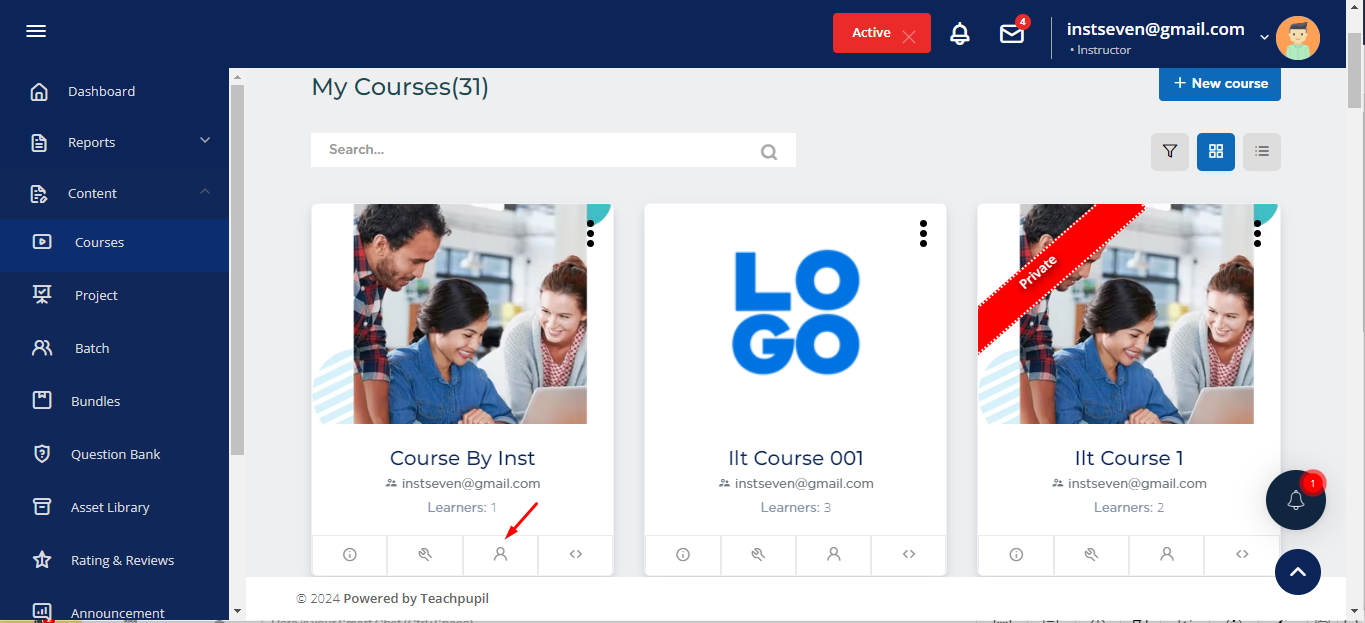Image resolution: width=1365 pixels, height=623 pixels.
Task: Click embed code icon under Course By Inst
Action: coord(576,555)
